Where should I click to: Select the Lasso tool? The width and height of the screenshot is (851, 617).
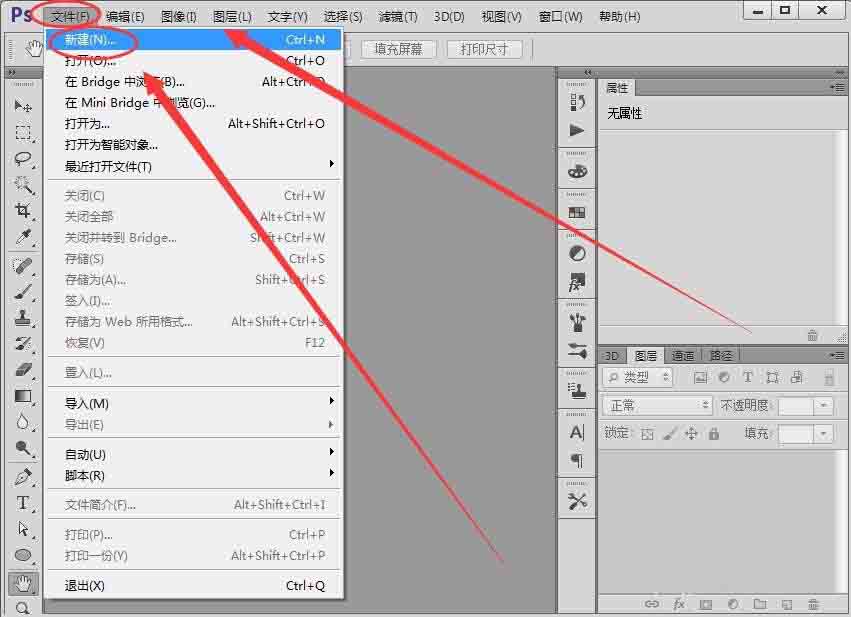(x=23, y=159)
